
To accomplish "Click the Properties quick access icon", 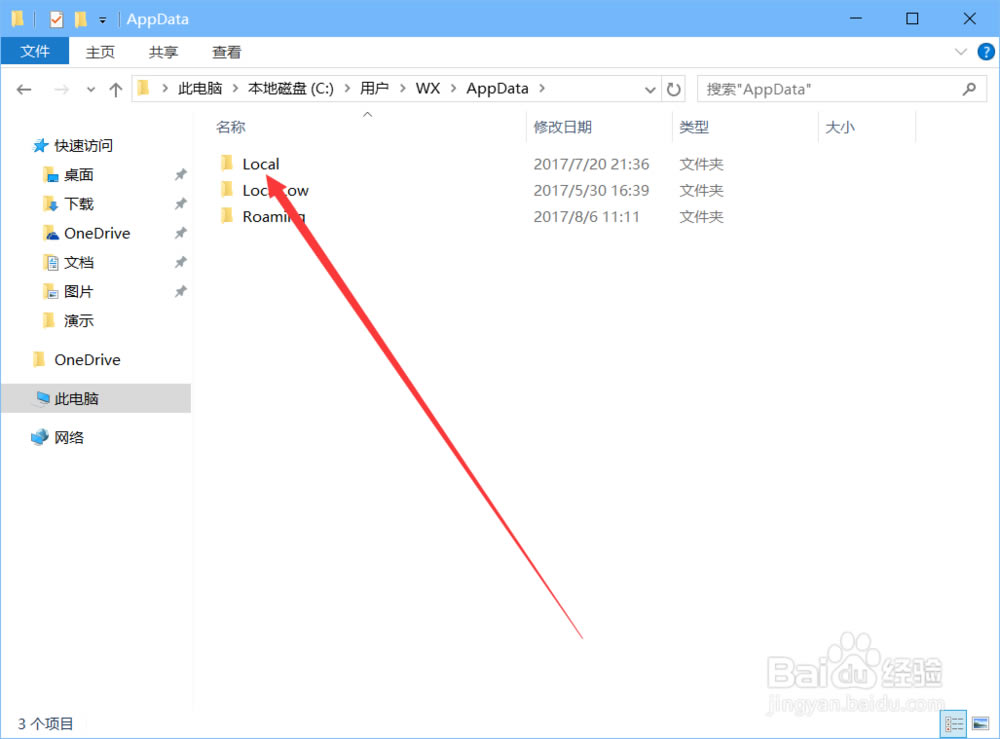I will 56,19.
